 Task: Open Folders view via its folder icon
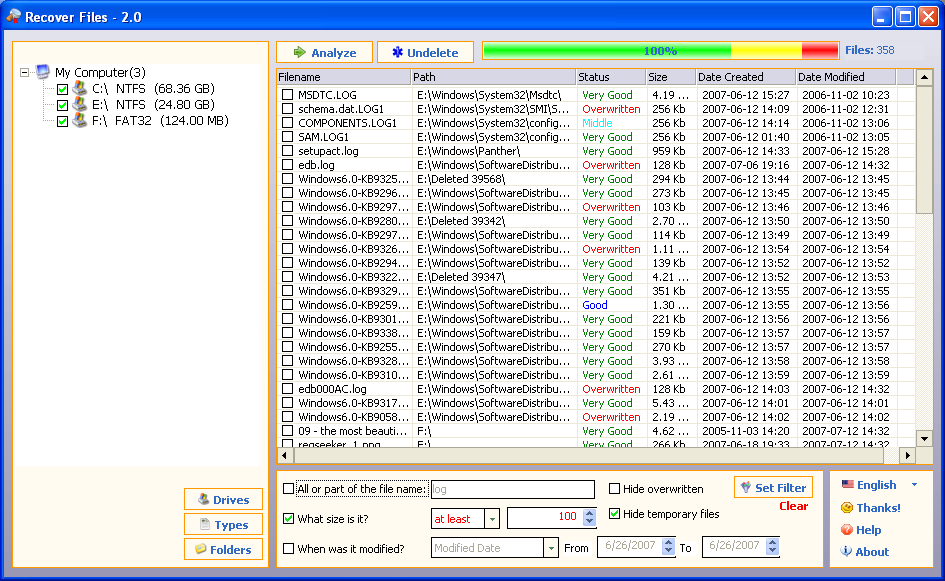pos(201,549)
